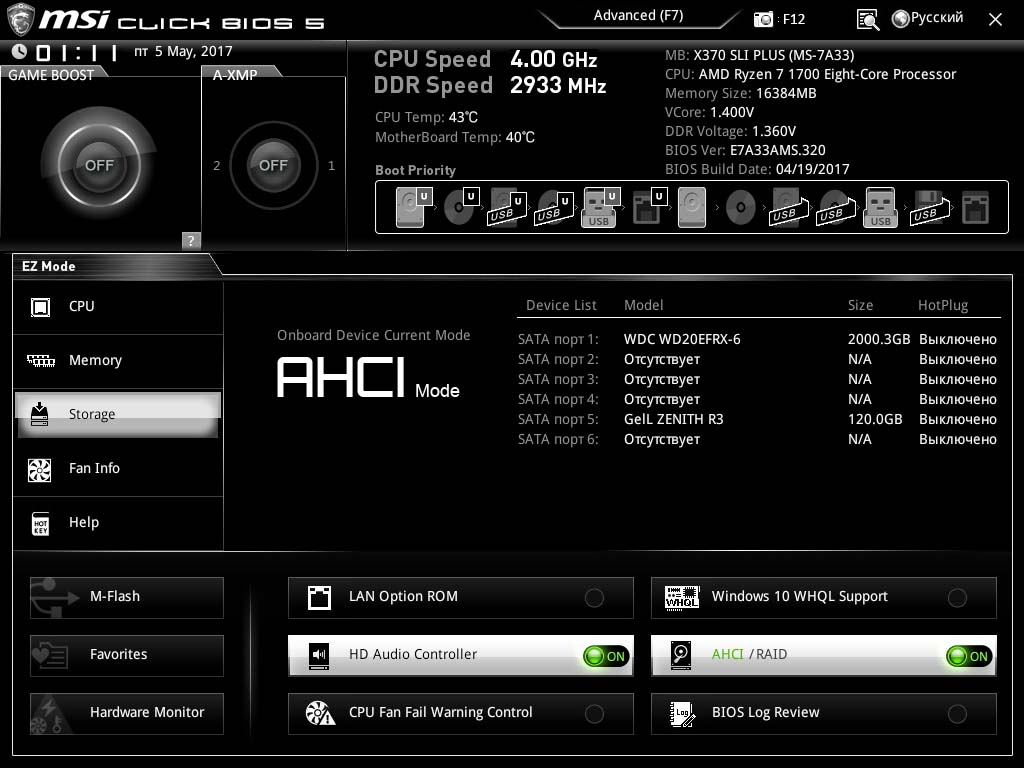Enable CPU Fan Fail Warning Control

pos(460,713)
